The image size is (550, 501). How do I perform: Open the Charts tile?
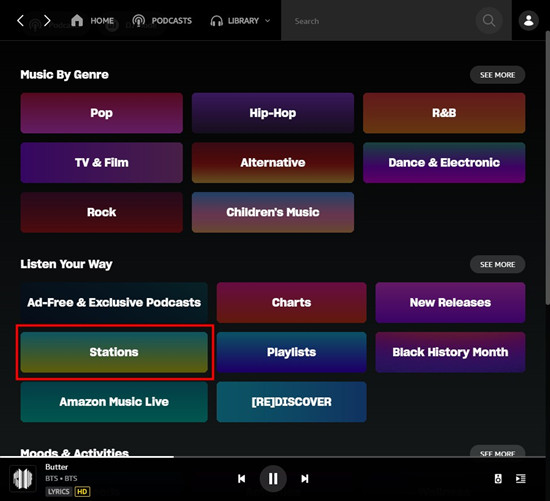tap(291, 302)
